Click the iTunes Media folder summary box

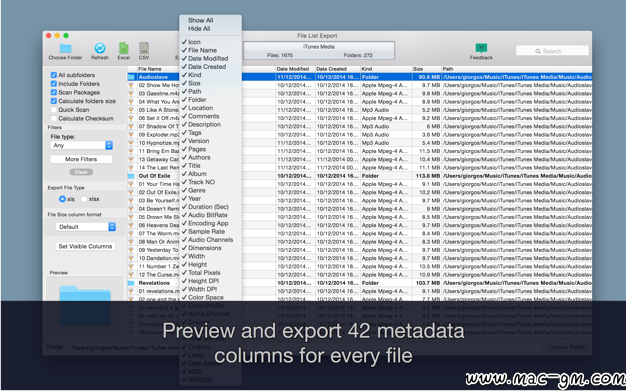(x=319, y=51)
